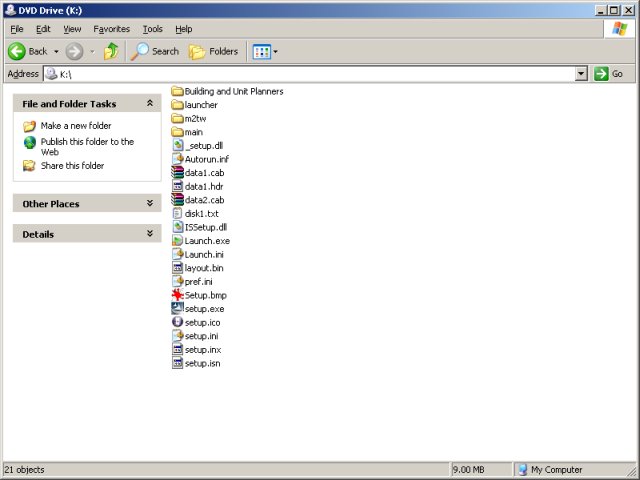Open the Search toolbar button
Image resolution: width=640 pixels, height=480 pixels.
click(x=155, y=51)
